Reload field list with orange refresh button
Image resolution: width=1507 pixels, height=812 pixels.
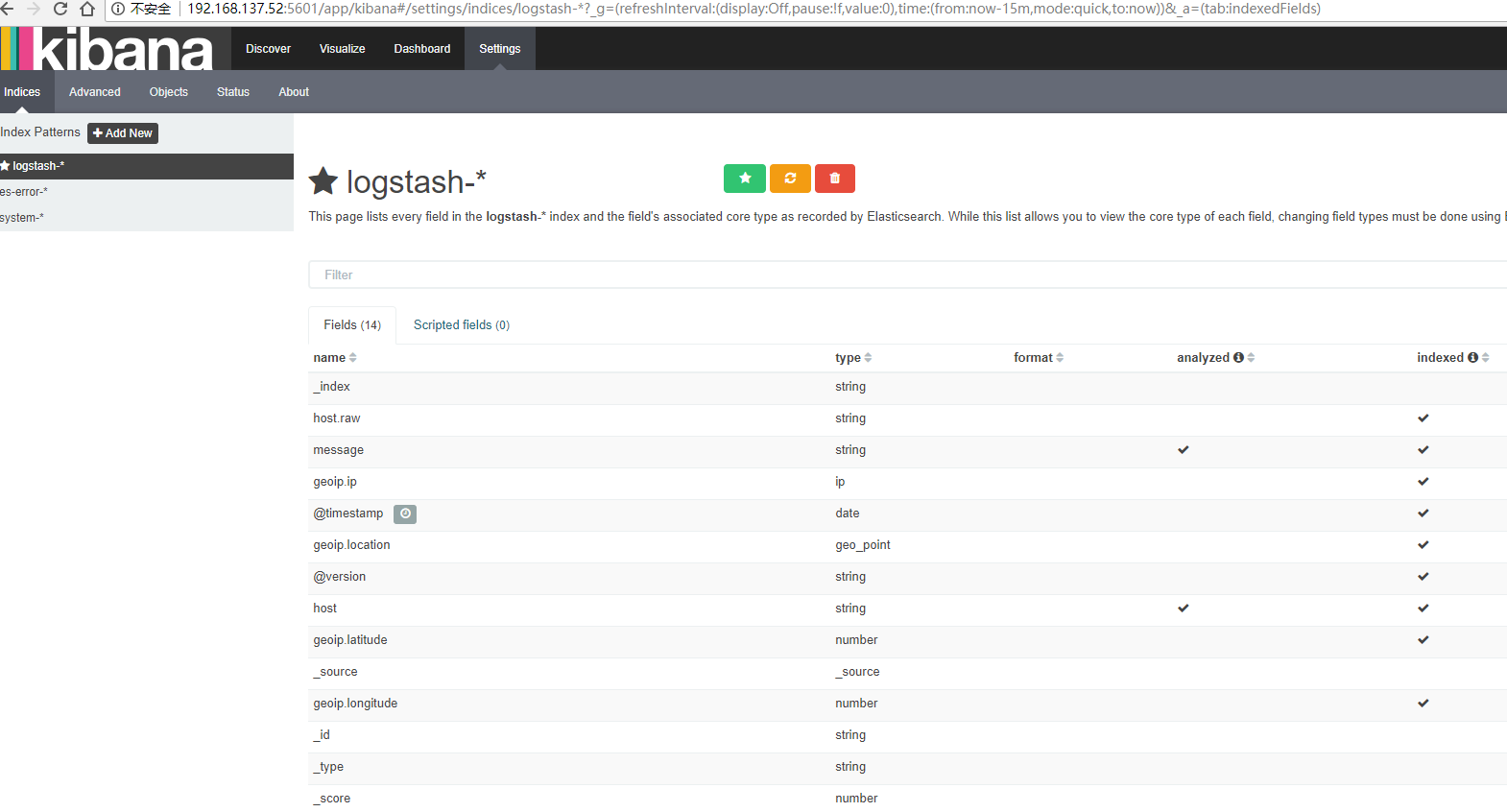(790, 179)
